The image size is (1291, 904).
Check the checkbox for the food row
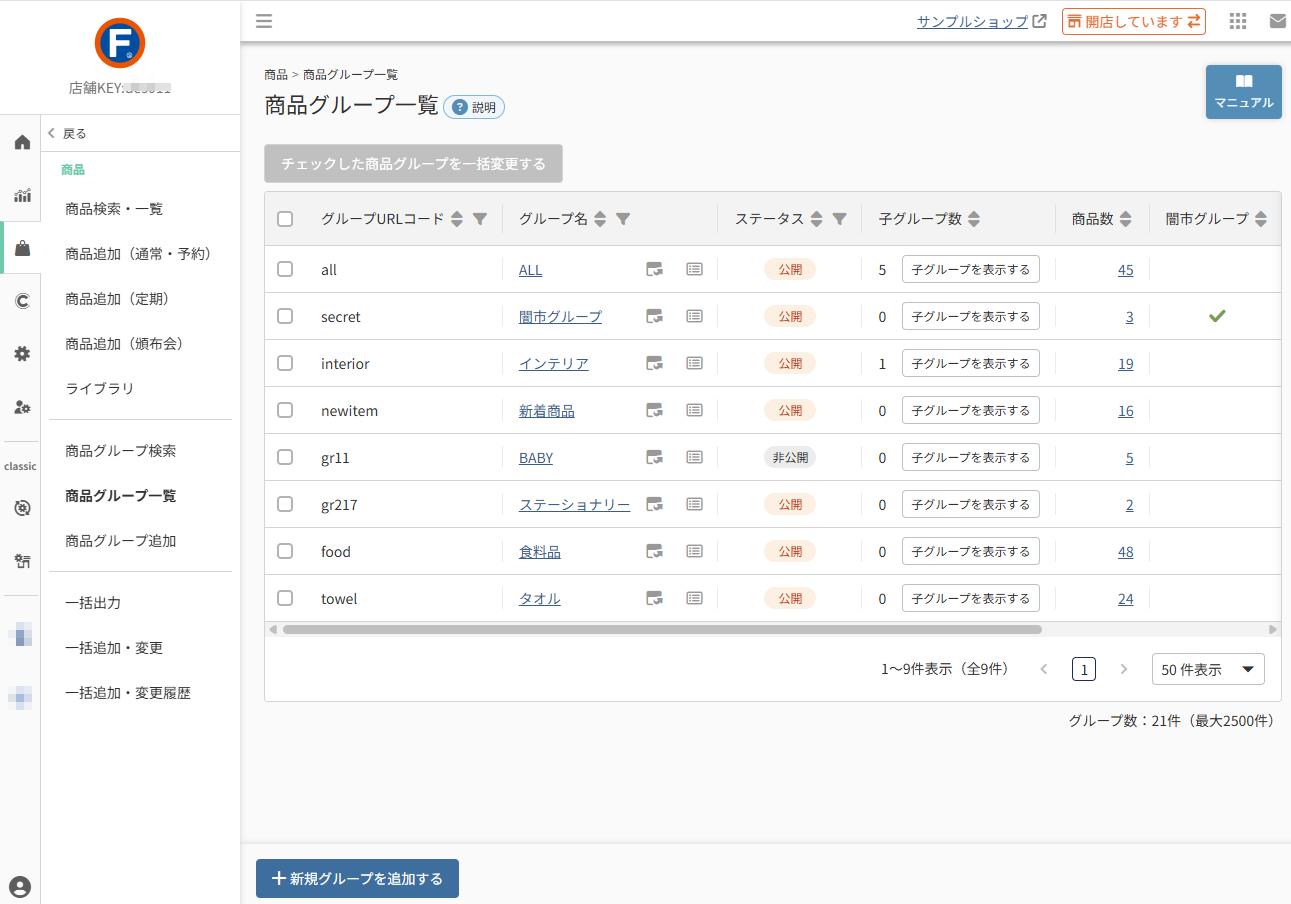(x=285, y=551)
